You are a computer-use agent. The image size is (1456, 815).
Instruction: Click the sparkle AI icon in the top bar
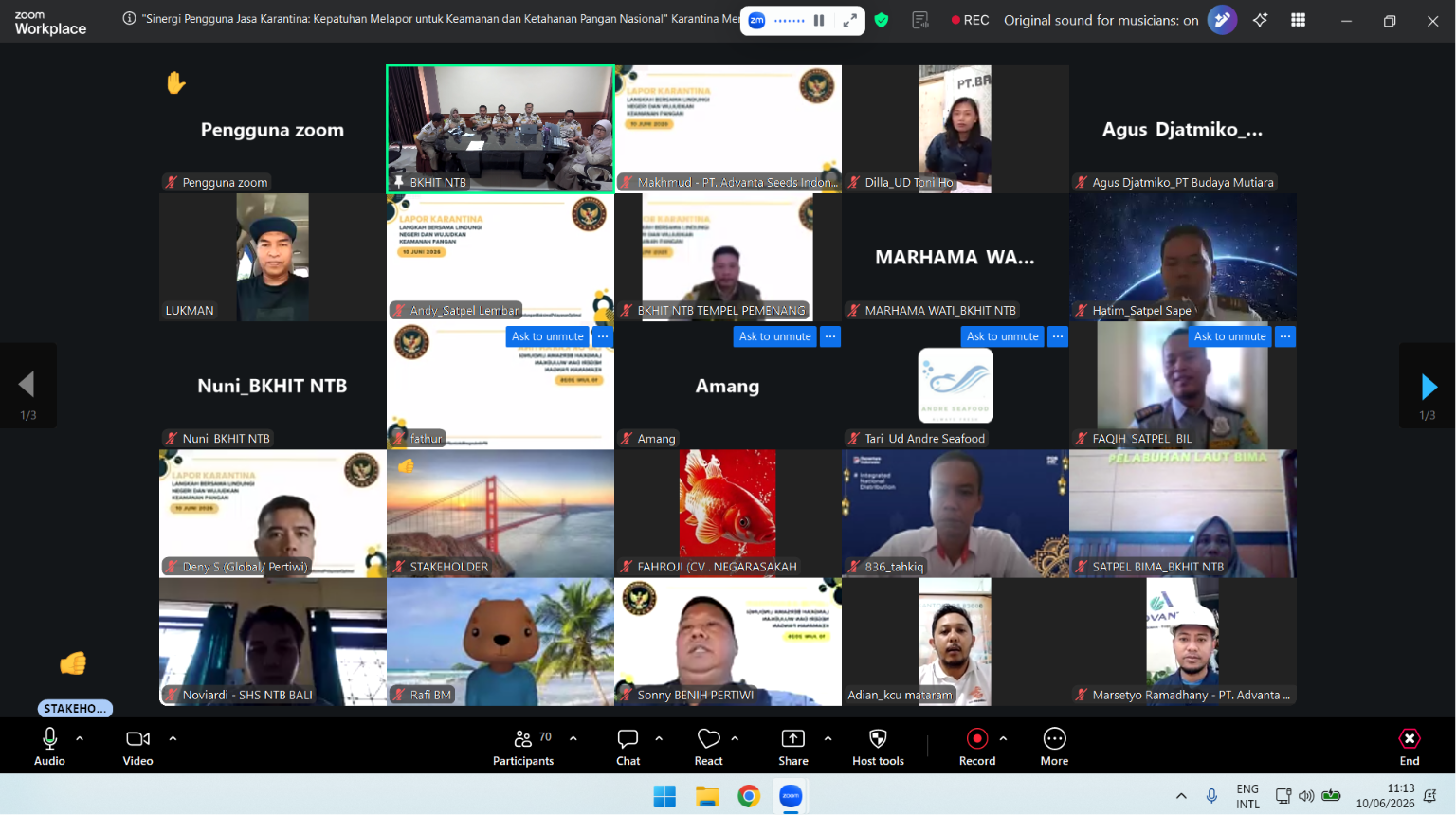1260,20
